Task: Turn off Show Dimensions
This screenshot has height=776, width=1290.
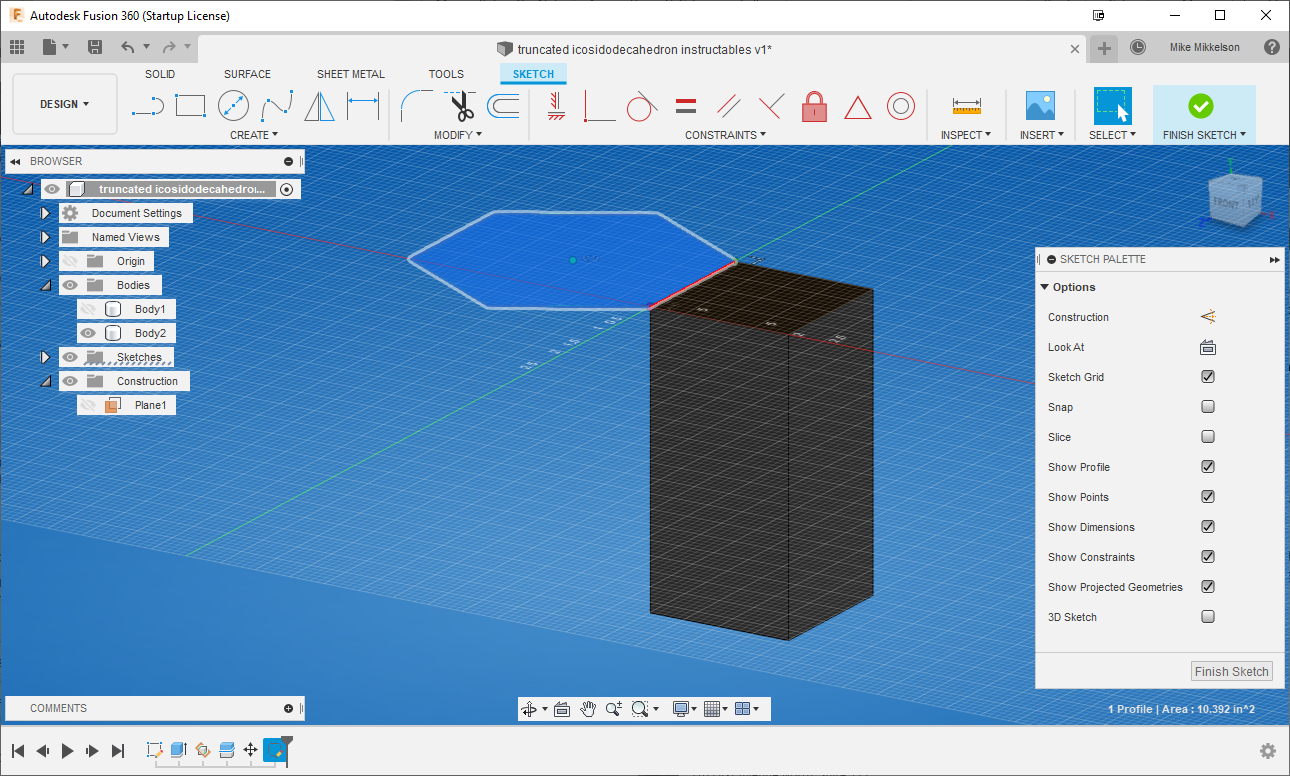Action: pyautogui.click(x=1208, y=526)
